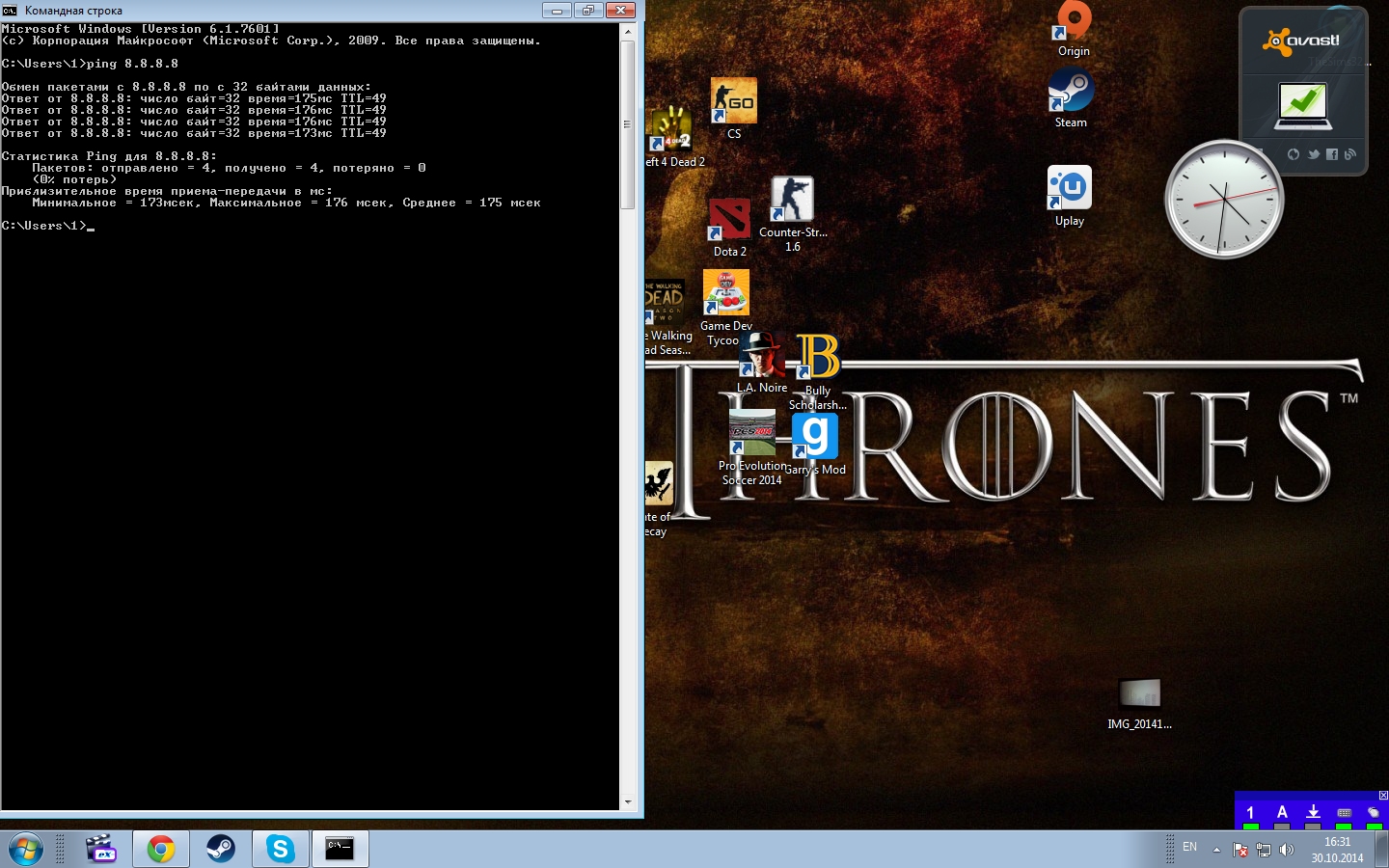
Task: Open Steam from the taskbar
Action: [x=221, y=849]
